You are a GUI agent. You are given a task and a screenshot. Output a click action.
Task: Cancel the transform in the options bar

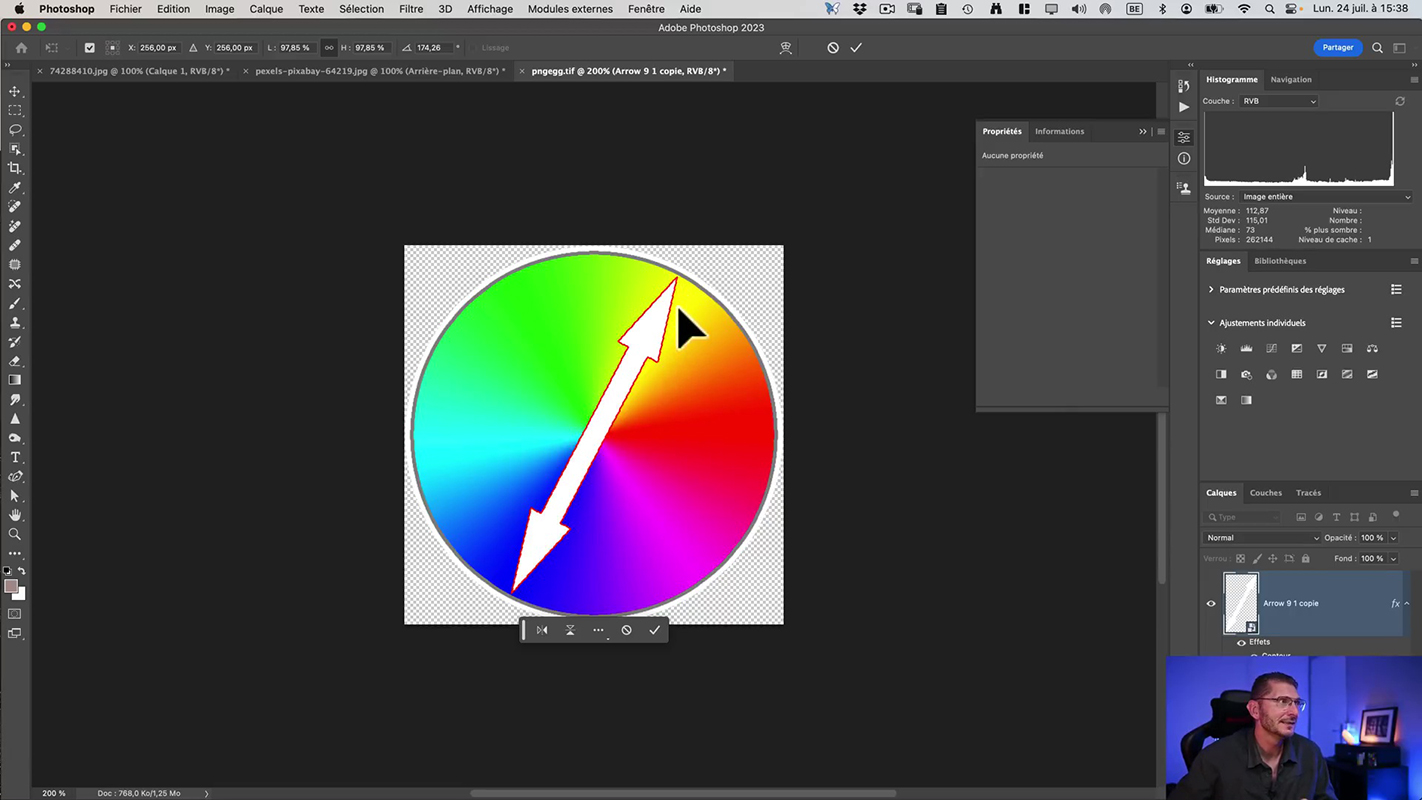pos(833,48)
